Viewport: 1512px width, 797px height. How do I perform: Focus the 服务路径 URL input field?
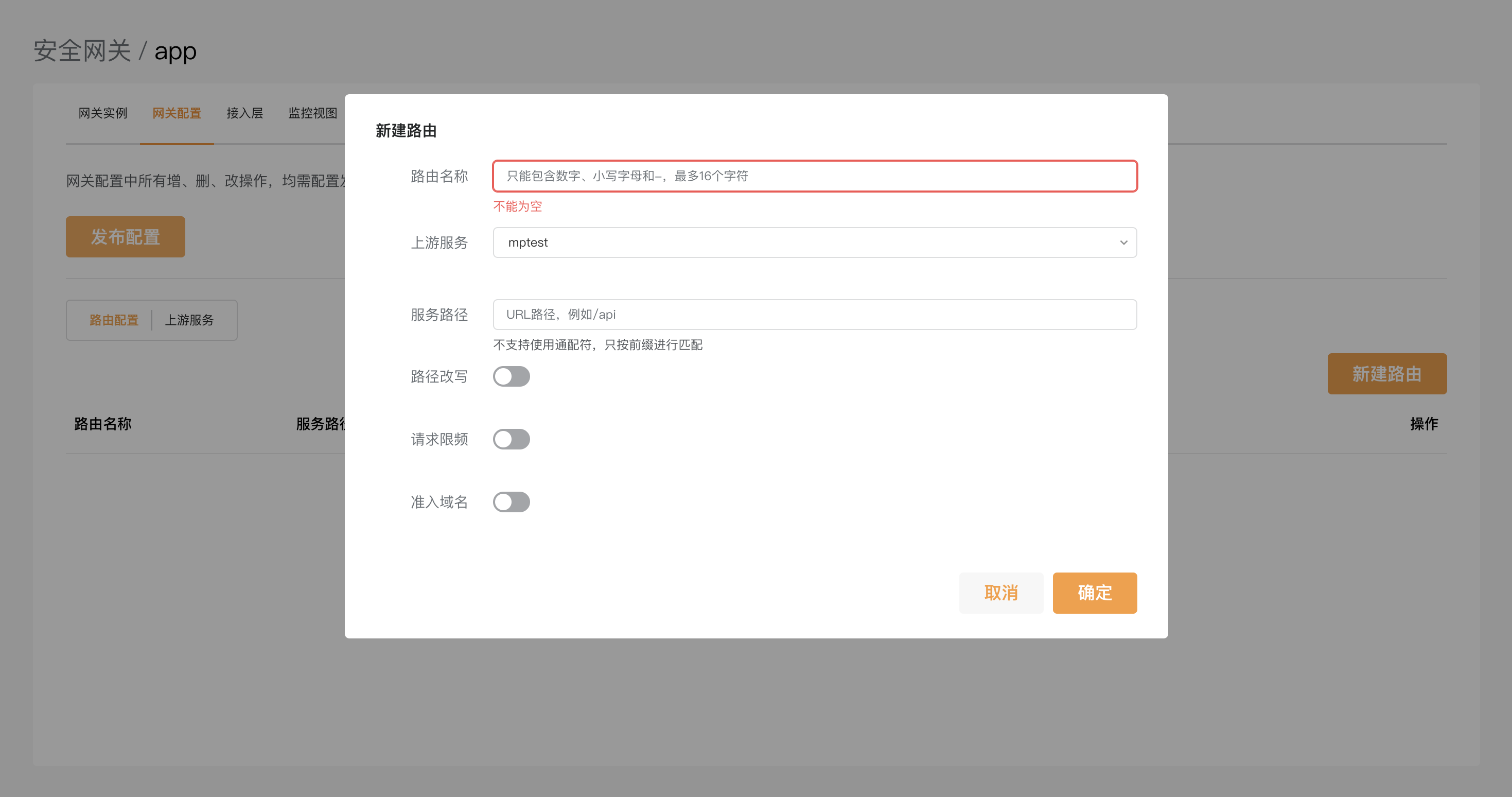coord(814,315)
